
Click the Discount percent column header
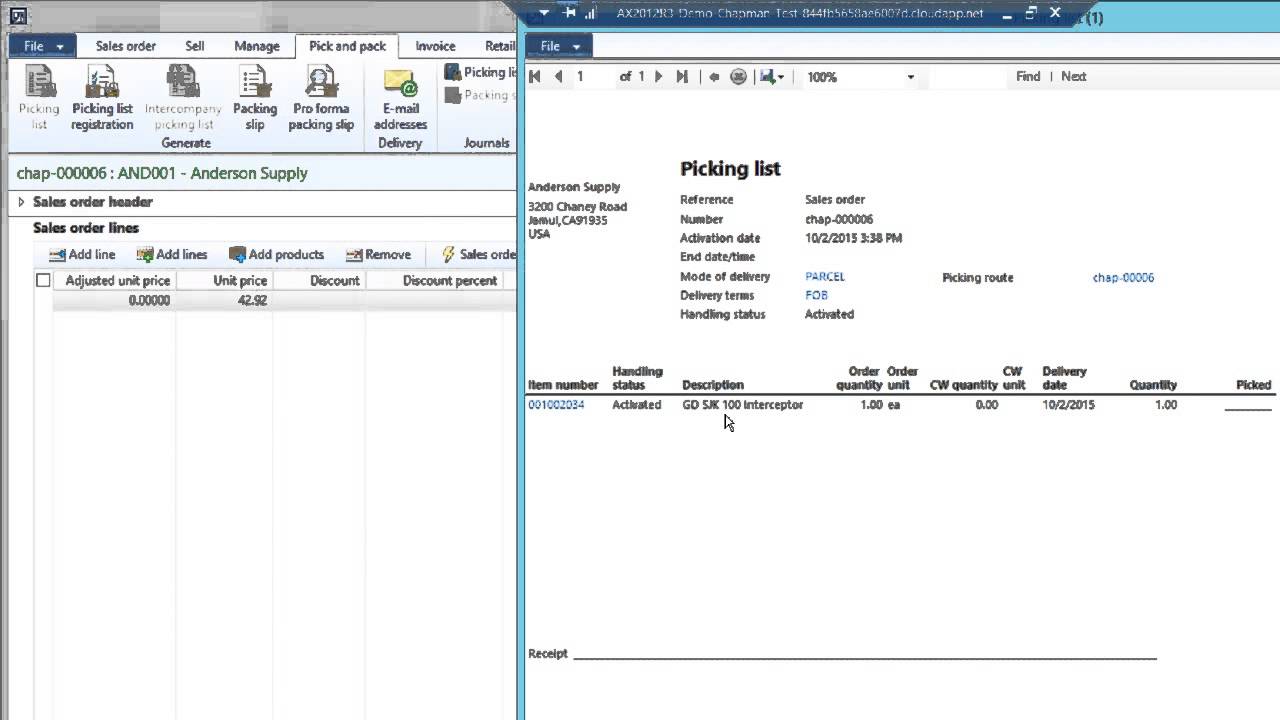[x=434, y=280]
